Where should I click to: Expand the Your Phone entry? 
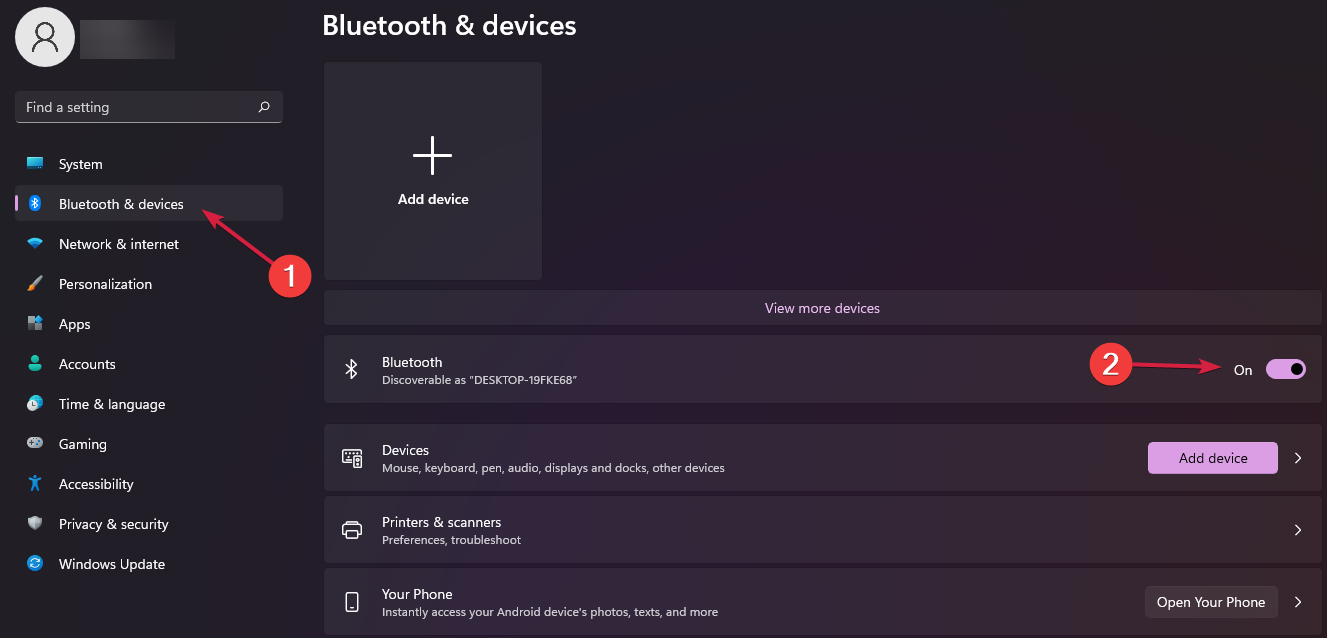[x=1298, y=601]
